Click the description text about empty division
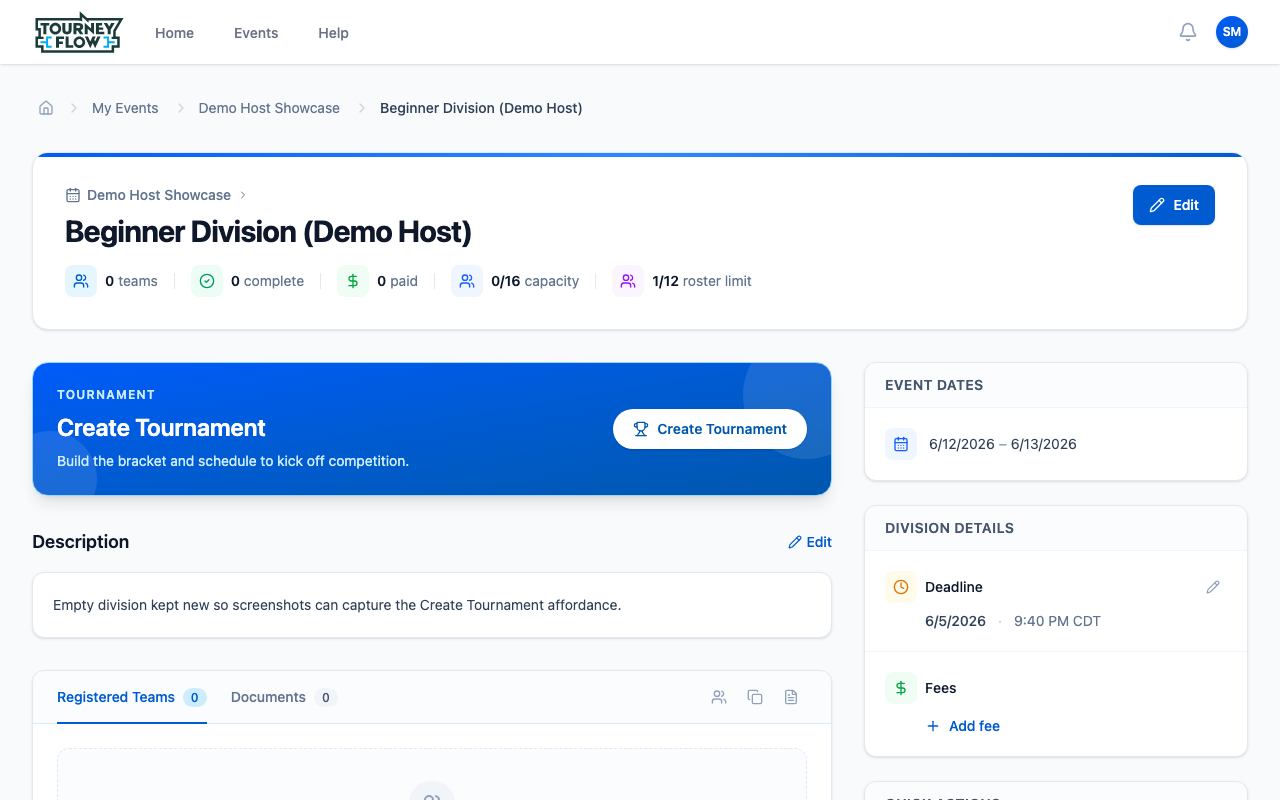 337,605
